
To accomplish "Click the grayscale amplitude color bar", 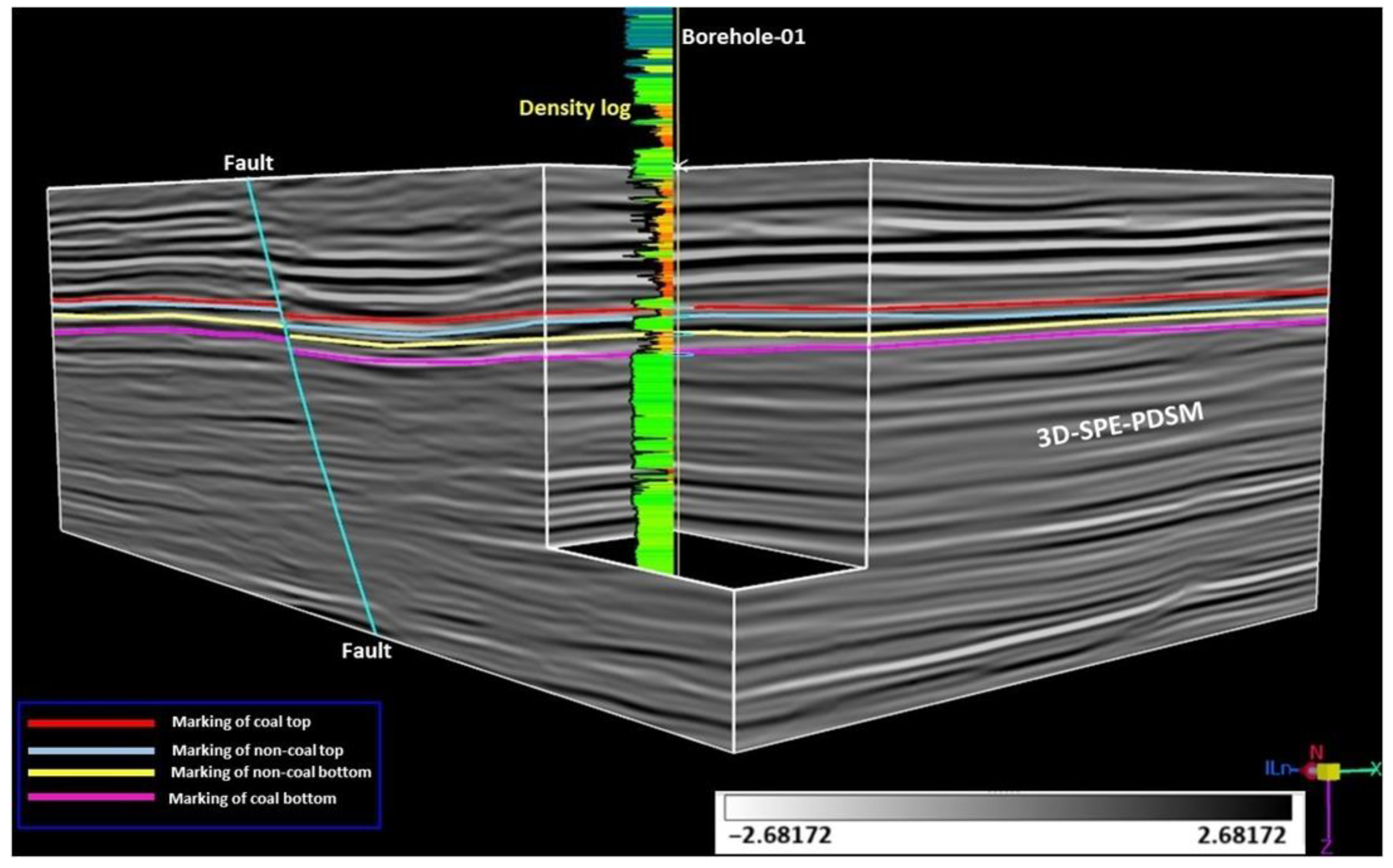I will click(x=1008, y=807).
